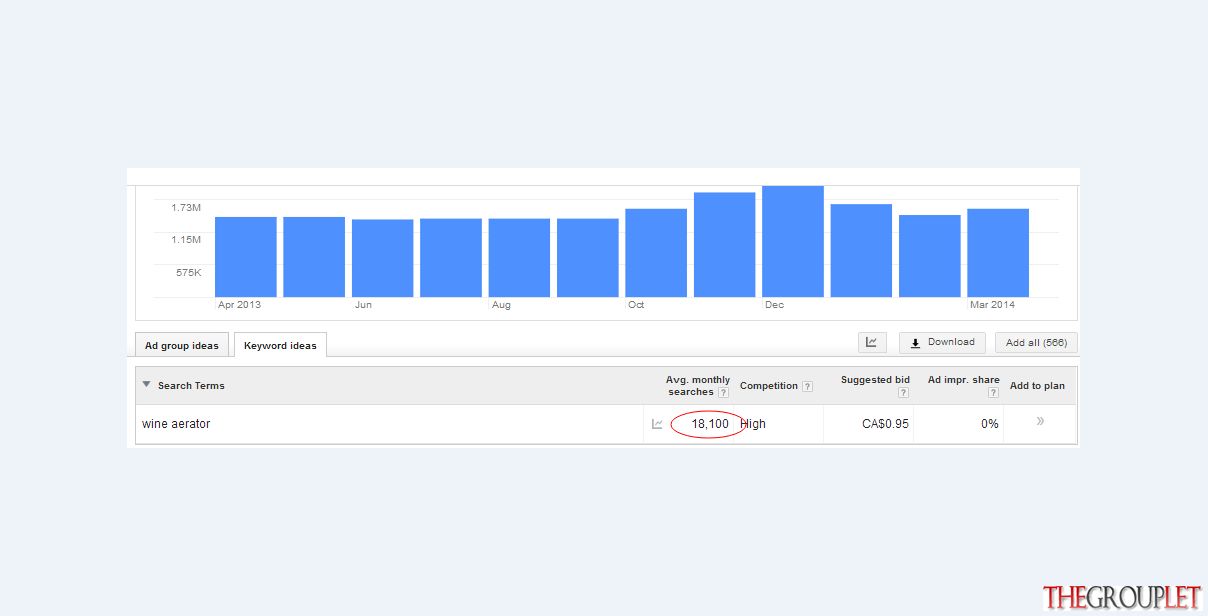
Task: Select the Keyword ideas tab
Action: point(280,345)
